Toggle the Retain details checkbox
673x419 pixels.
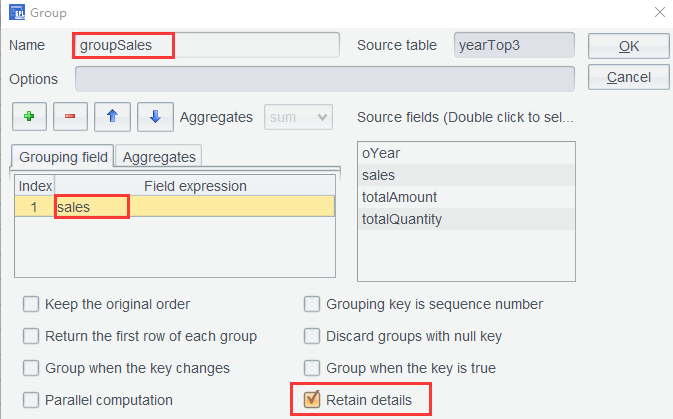312,400
